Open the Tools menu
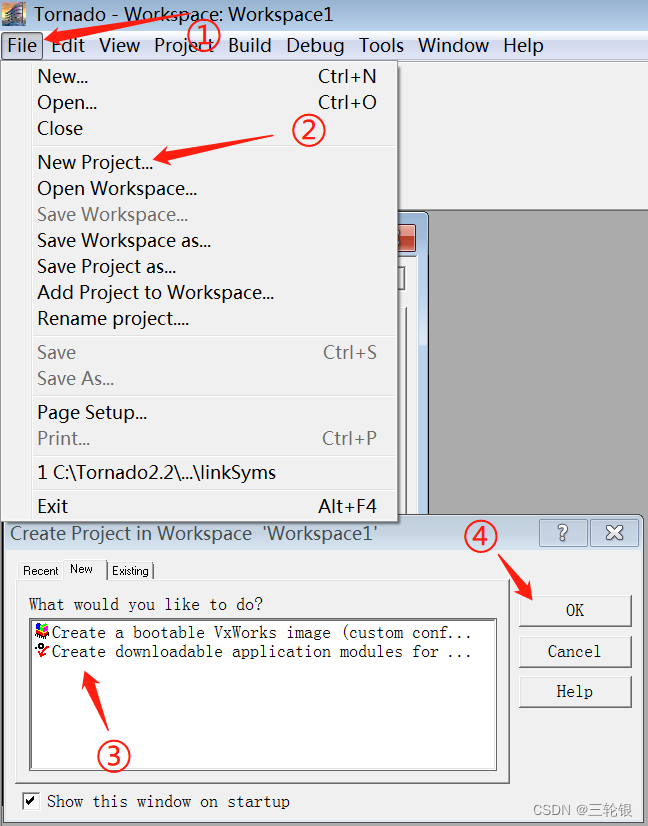This screenshot has height=826, width=648. point(381,46)
